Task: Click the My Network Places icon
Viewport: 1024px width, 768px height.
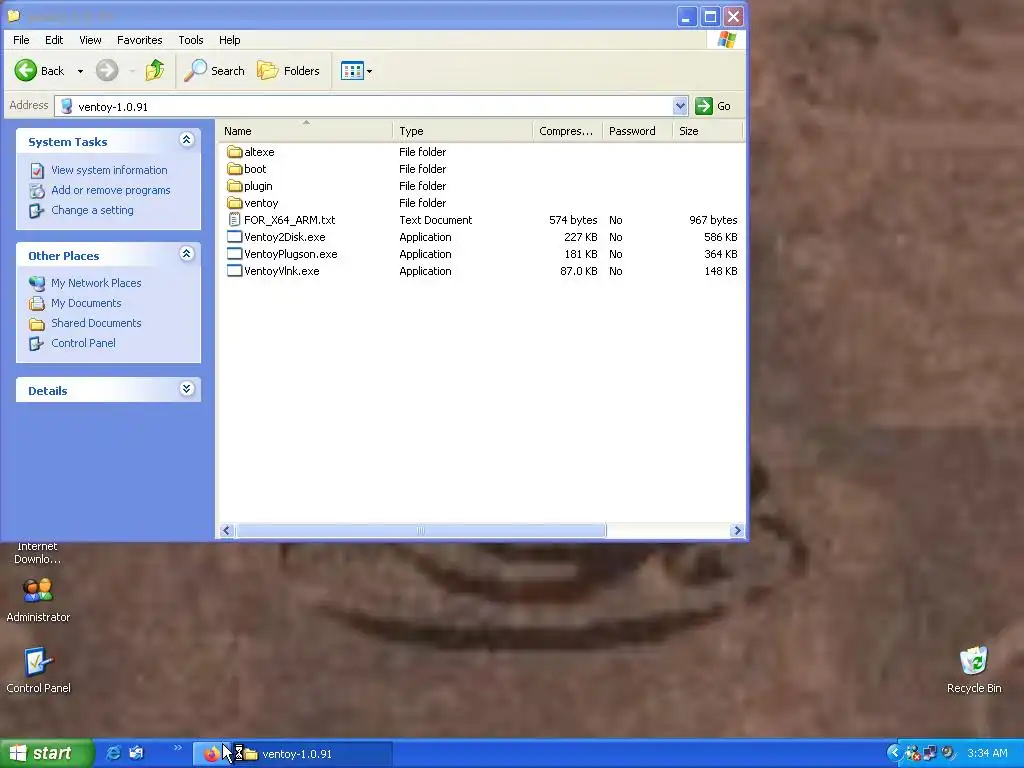Action: click(37, 283)
